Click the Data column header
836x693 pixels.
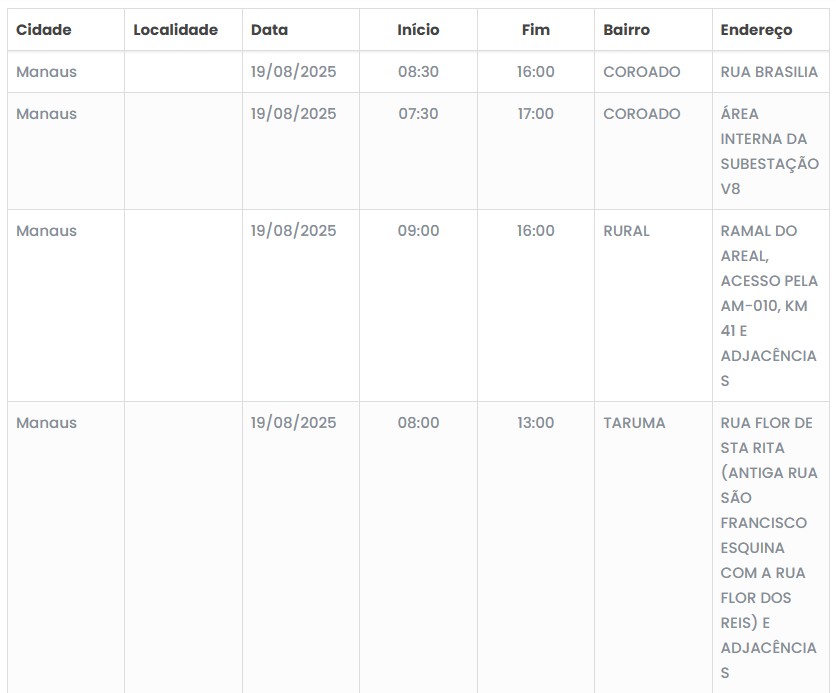point(269,30)
